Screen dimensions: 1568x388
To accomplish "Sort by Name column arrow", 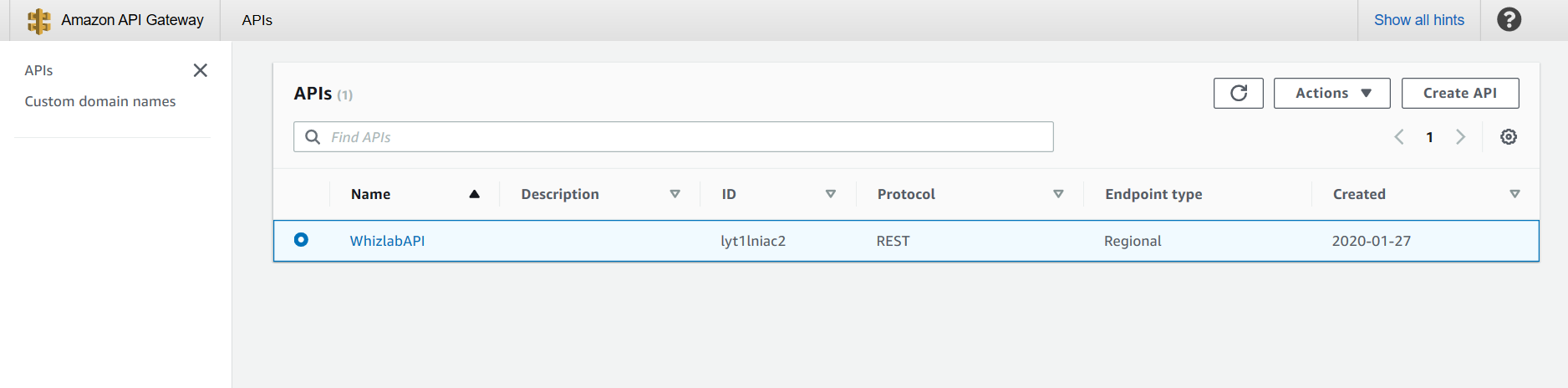I will click(x=475, y=194).
